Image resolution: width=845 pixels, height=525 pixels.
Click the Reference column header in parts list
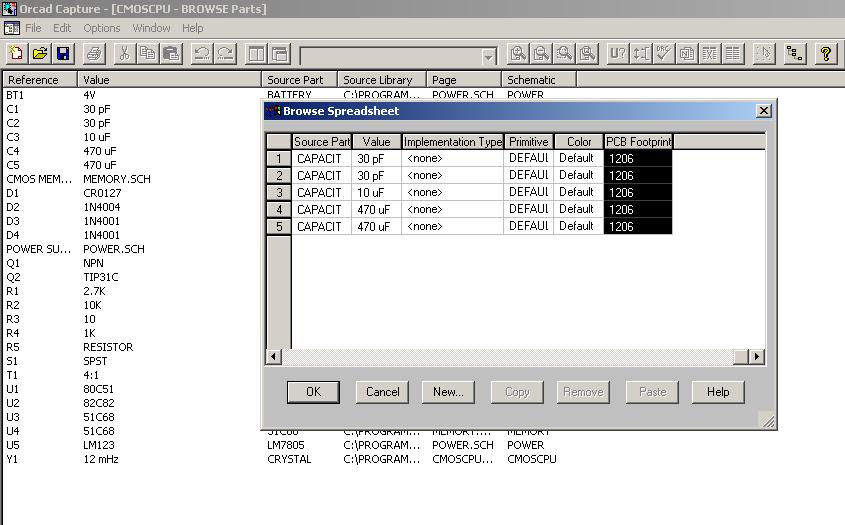click(40, 80)
